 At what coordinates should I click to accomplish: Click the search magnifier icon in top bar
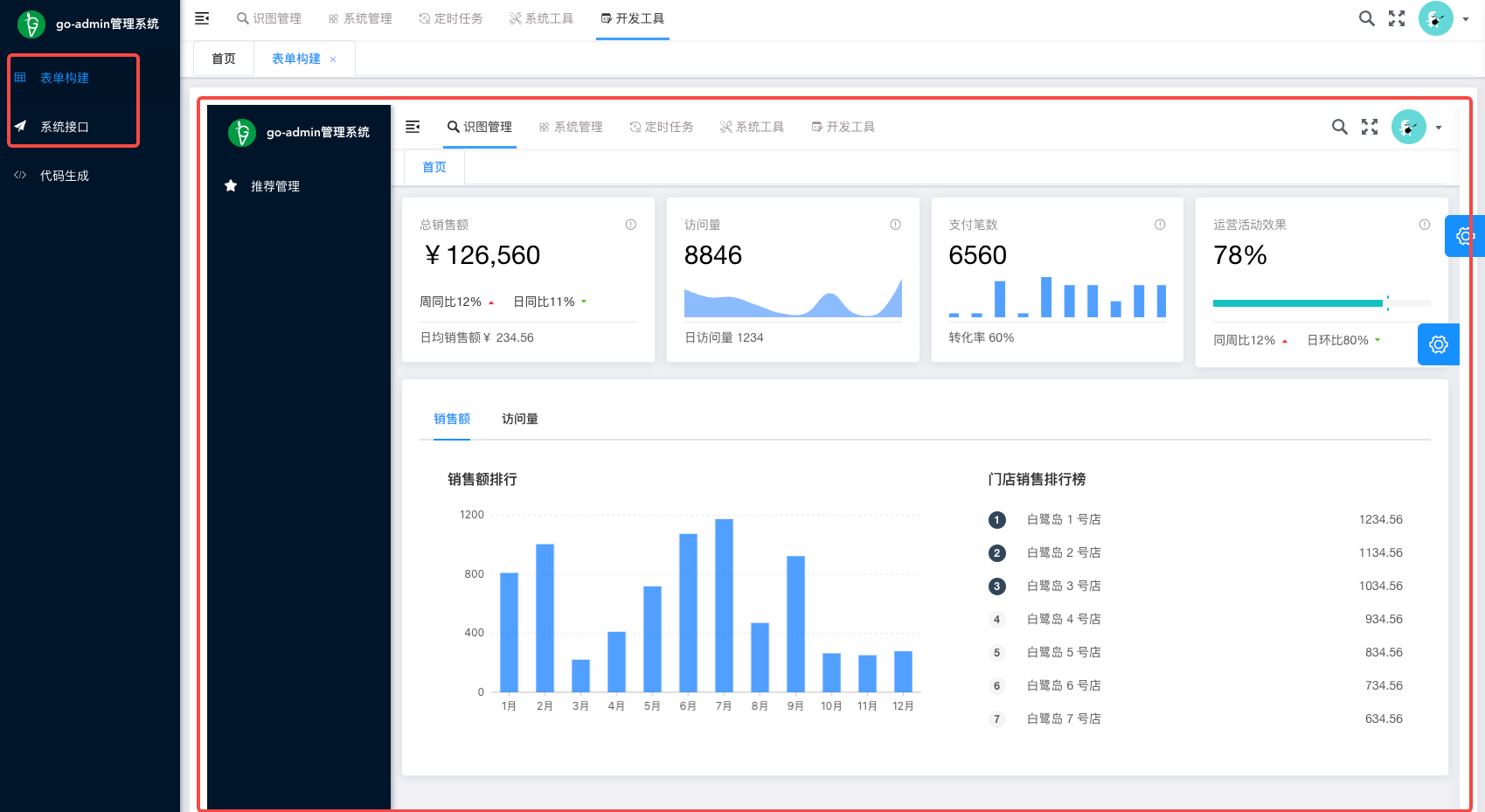click(1366, 17)
